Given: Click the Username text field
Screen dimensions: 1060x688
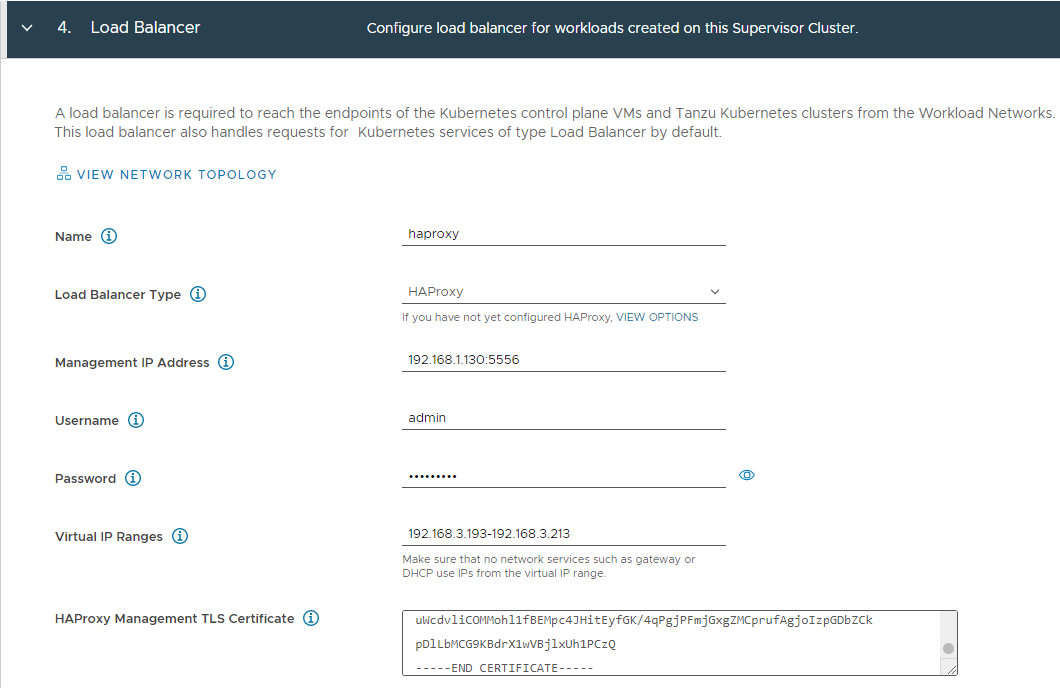Looking at the screenshot, I should click(563, 417).
